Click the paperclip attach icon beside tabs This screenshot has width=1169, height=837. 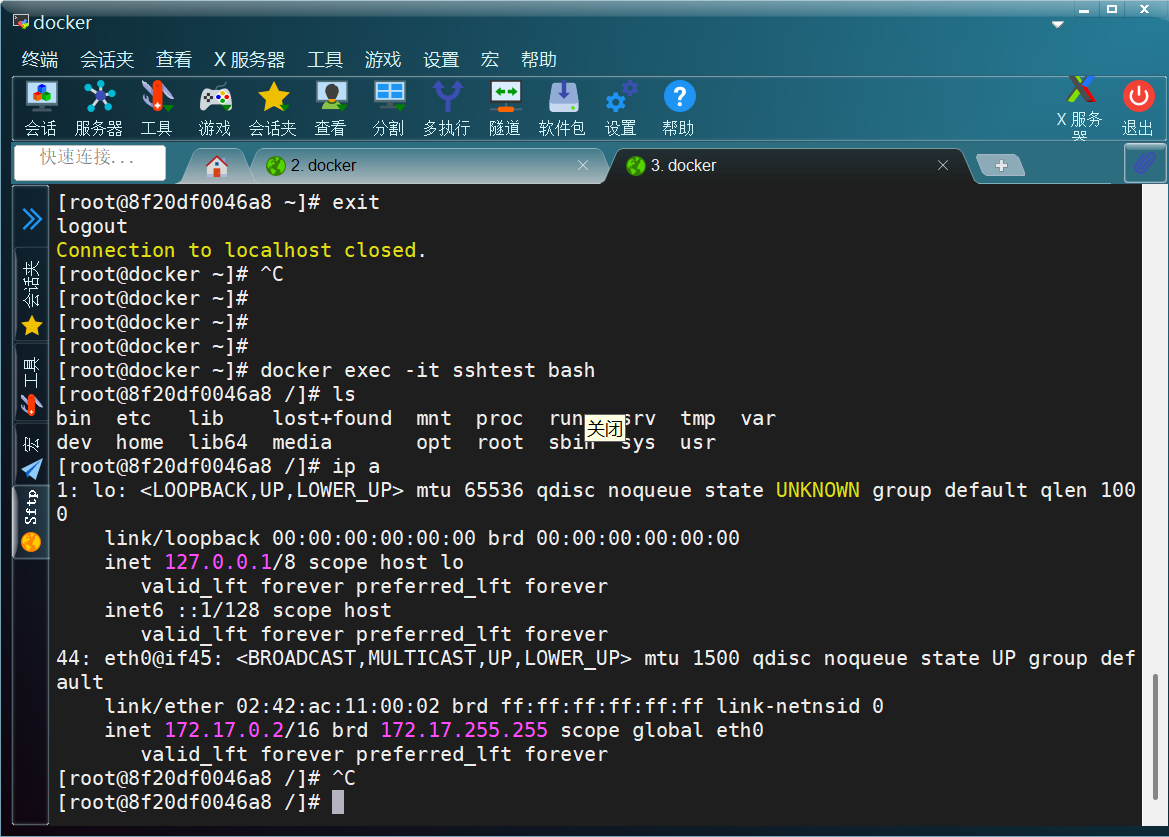1144,162
